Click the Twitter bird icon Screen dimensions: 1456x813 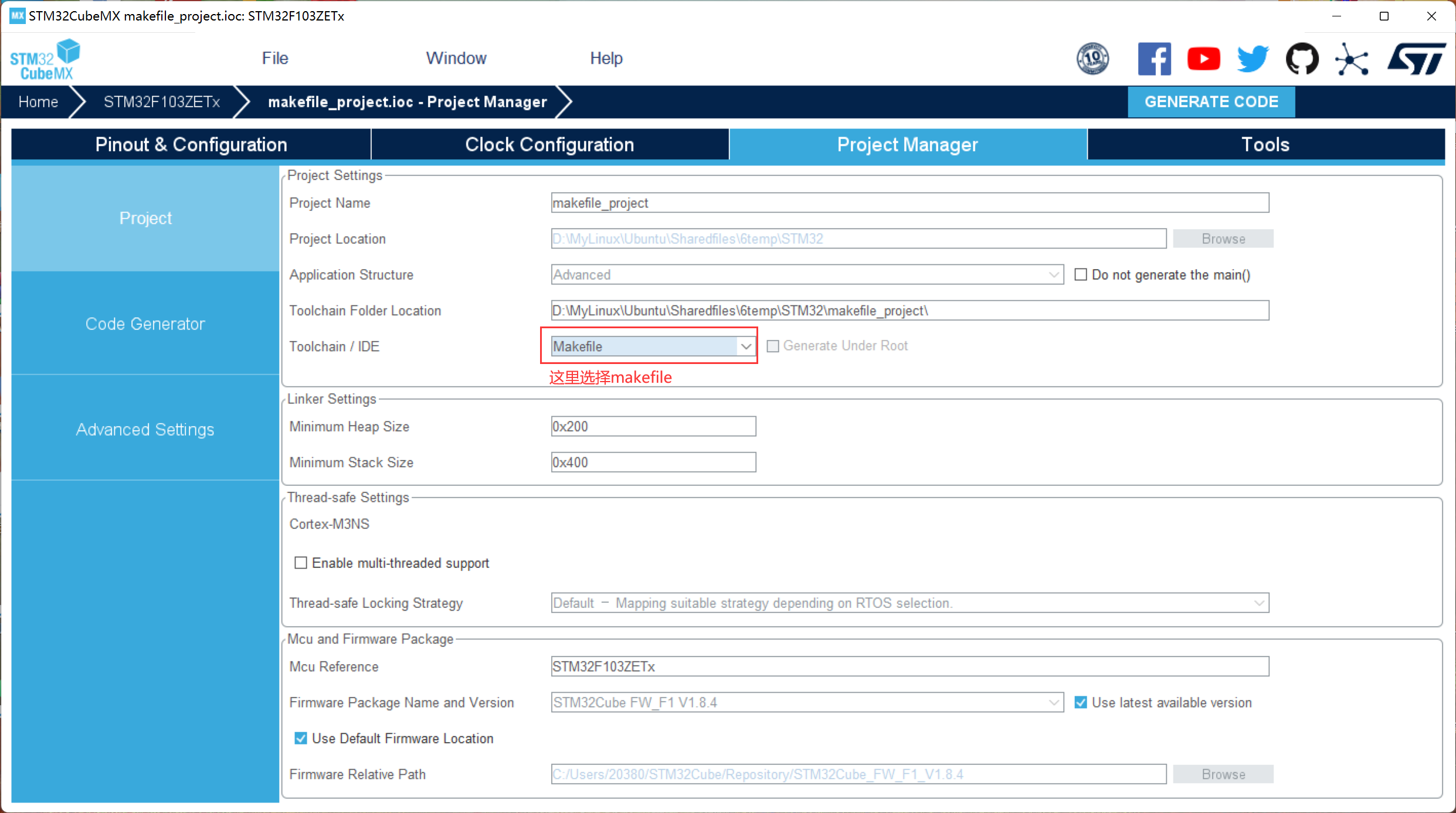point(1253,59)
